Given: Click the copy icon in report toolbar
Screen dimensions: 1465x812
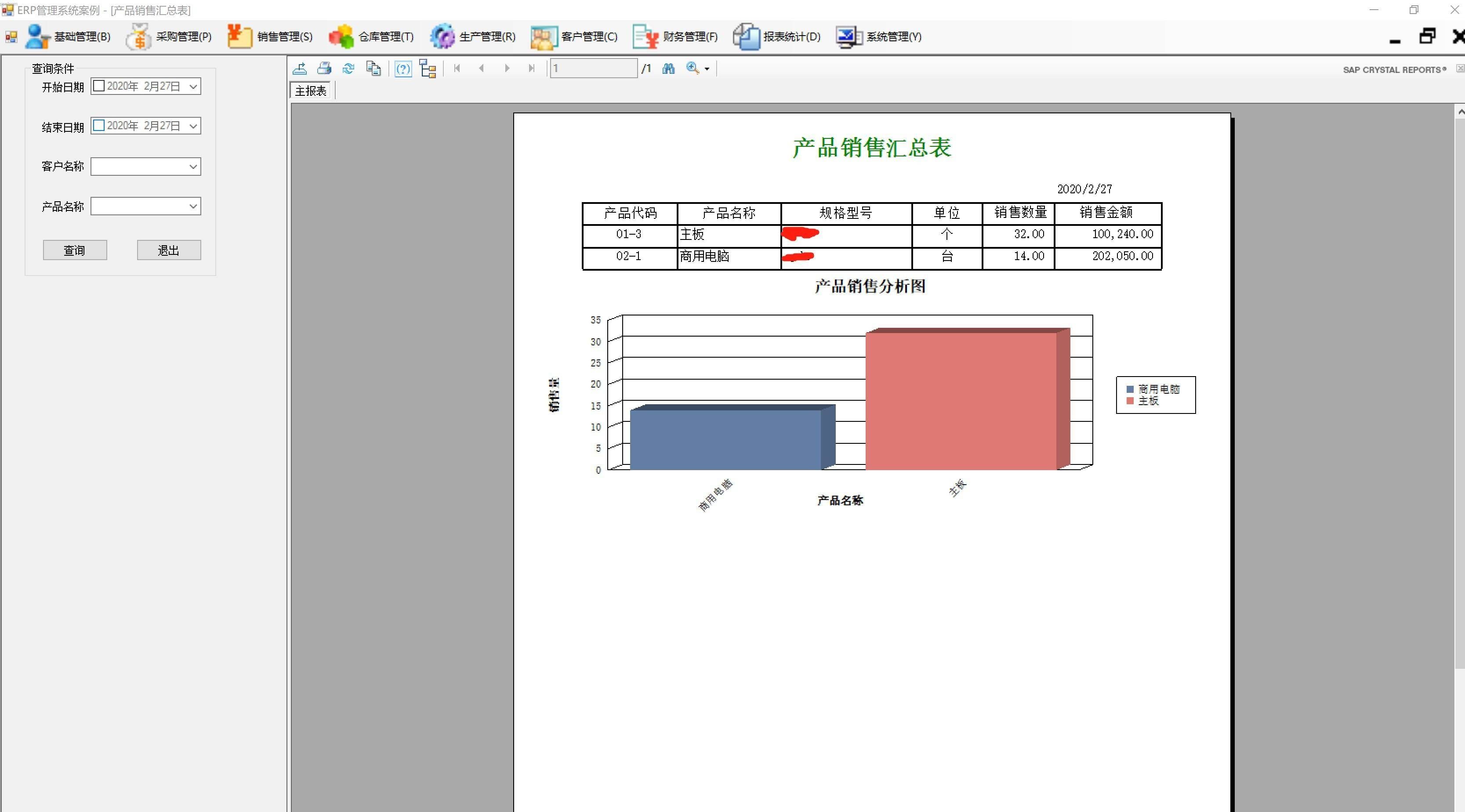Looking at the screenshot, I should click(x=373, y=69).
